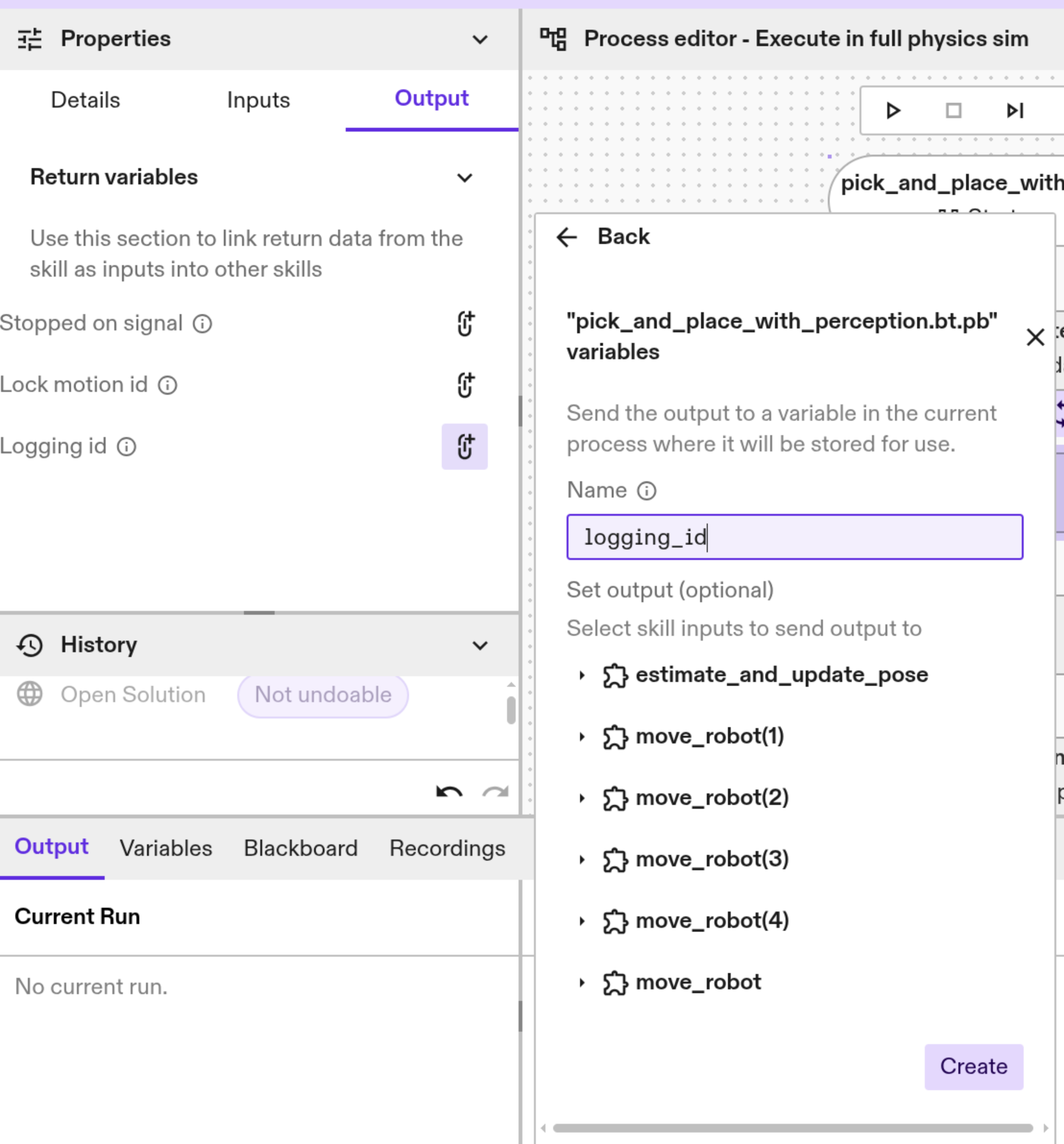The image size is (1064, 1144).
Task: Open the Blackboard tab
Action: (300, 848)
